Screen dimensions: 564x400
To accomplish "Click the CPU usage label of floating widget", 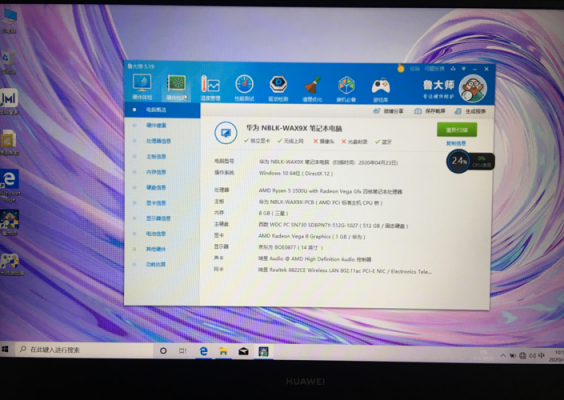I will [x=482, y=165].
